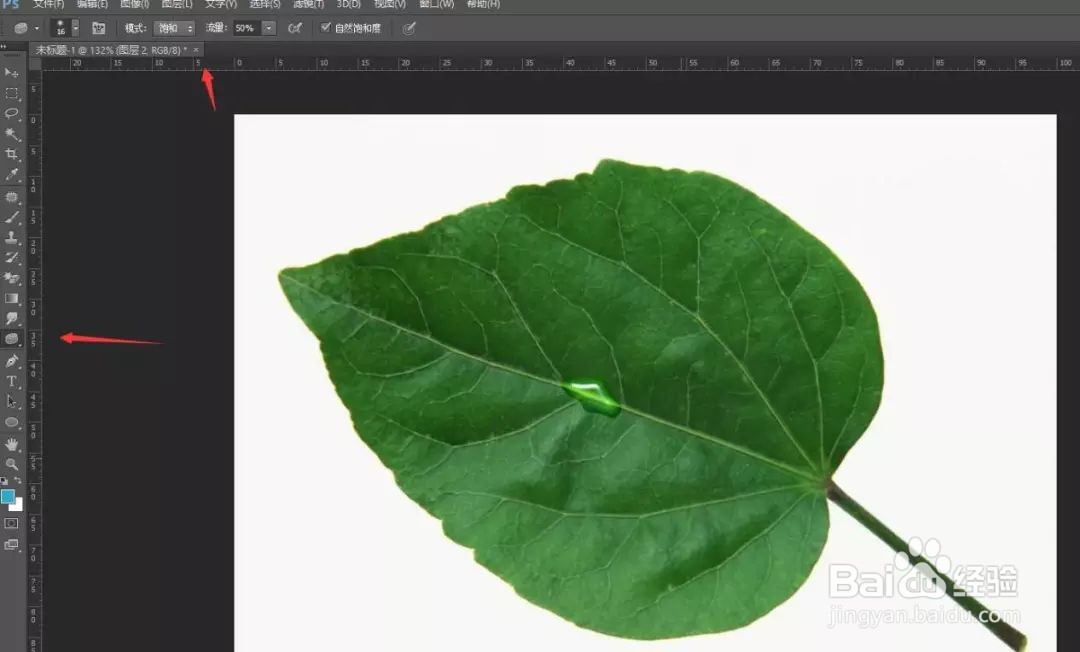1080x652 pixels.
Task: Toggle Quick Mask mode icon
Action: point(12,524)
